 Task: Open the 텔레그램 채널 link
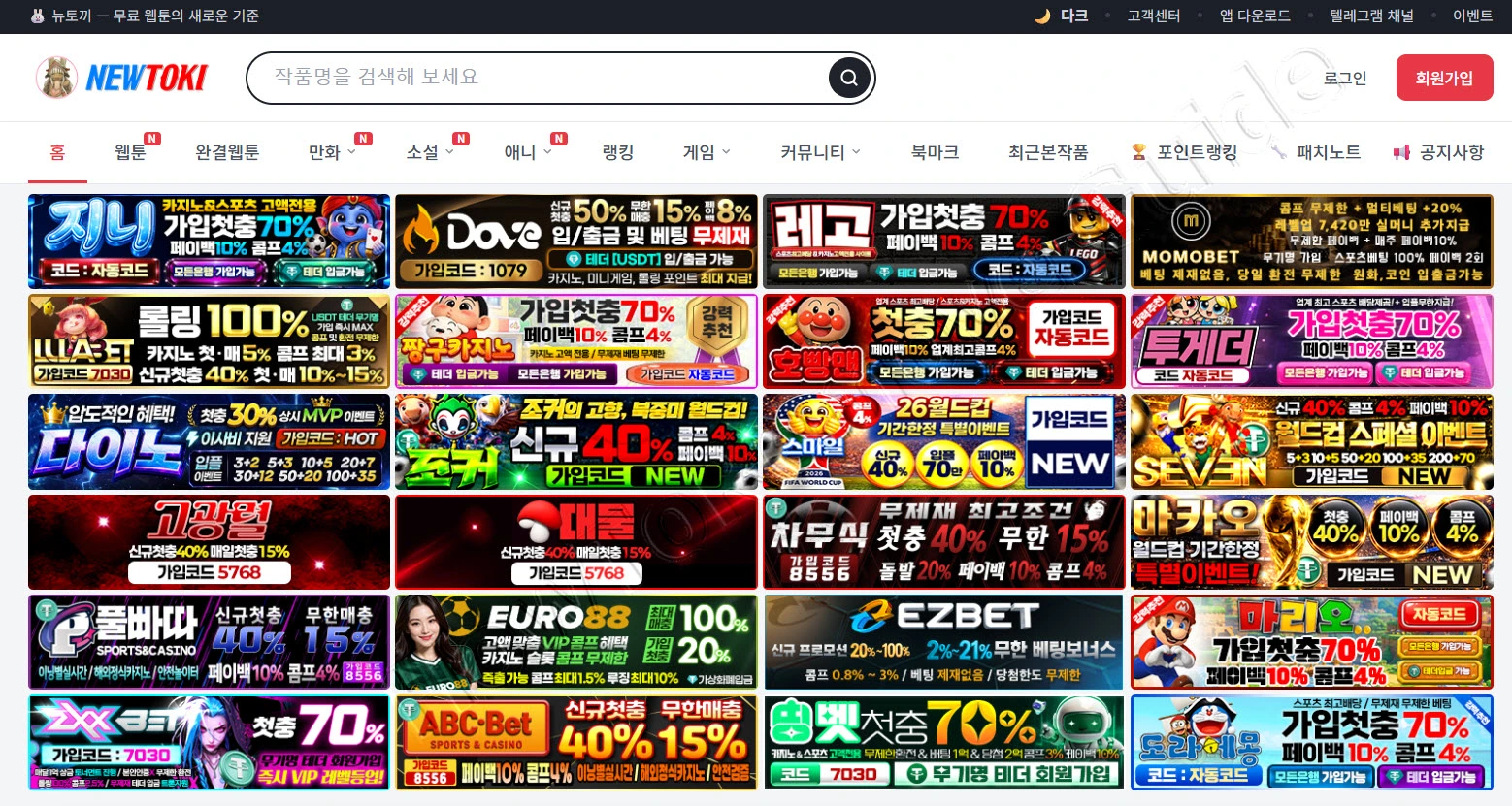tap(1371, 16)
